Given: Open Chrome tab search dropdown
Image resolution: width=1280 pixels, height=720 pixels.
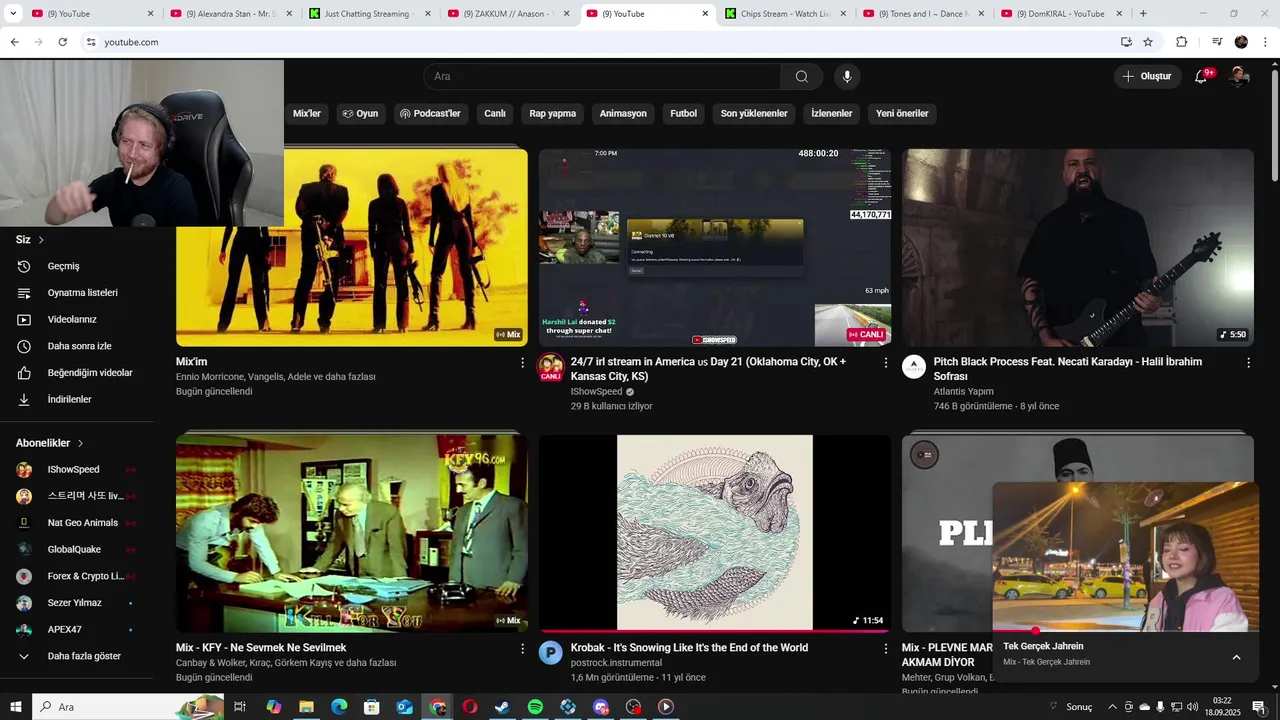Looking at the screenshot, I should click(x=13, y=13).
